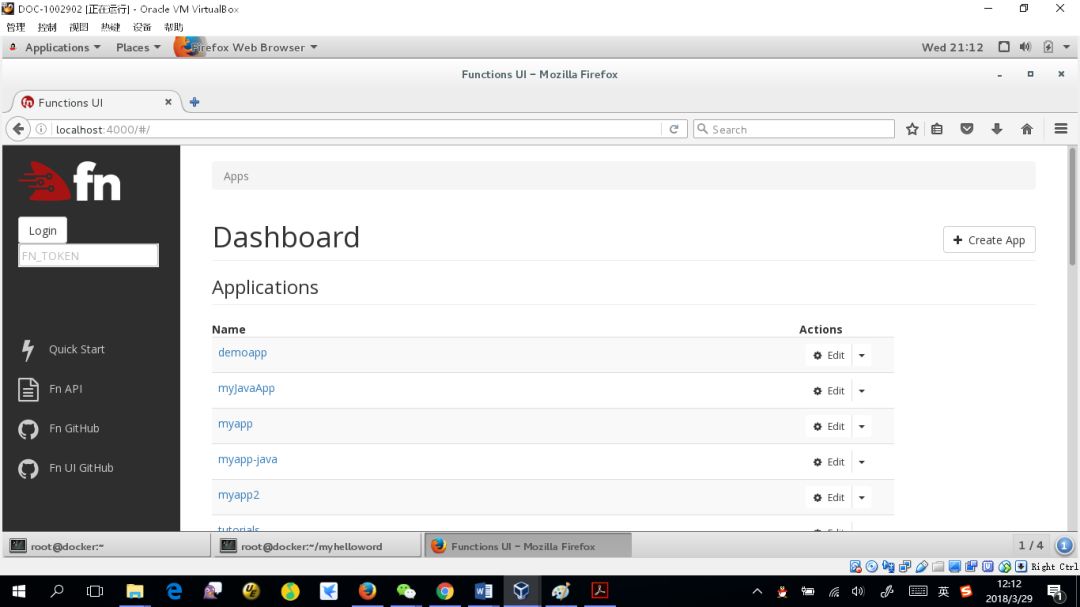Image resolution: width=1080 pixels, height=607 pixels.
Task: Go back with Firefox back arrow
Action: pyautogui.click(x=19, y=129)
